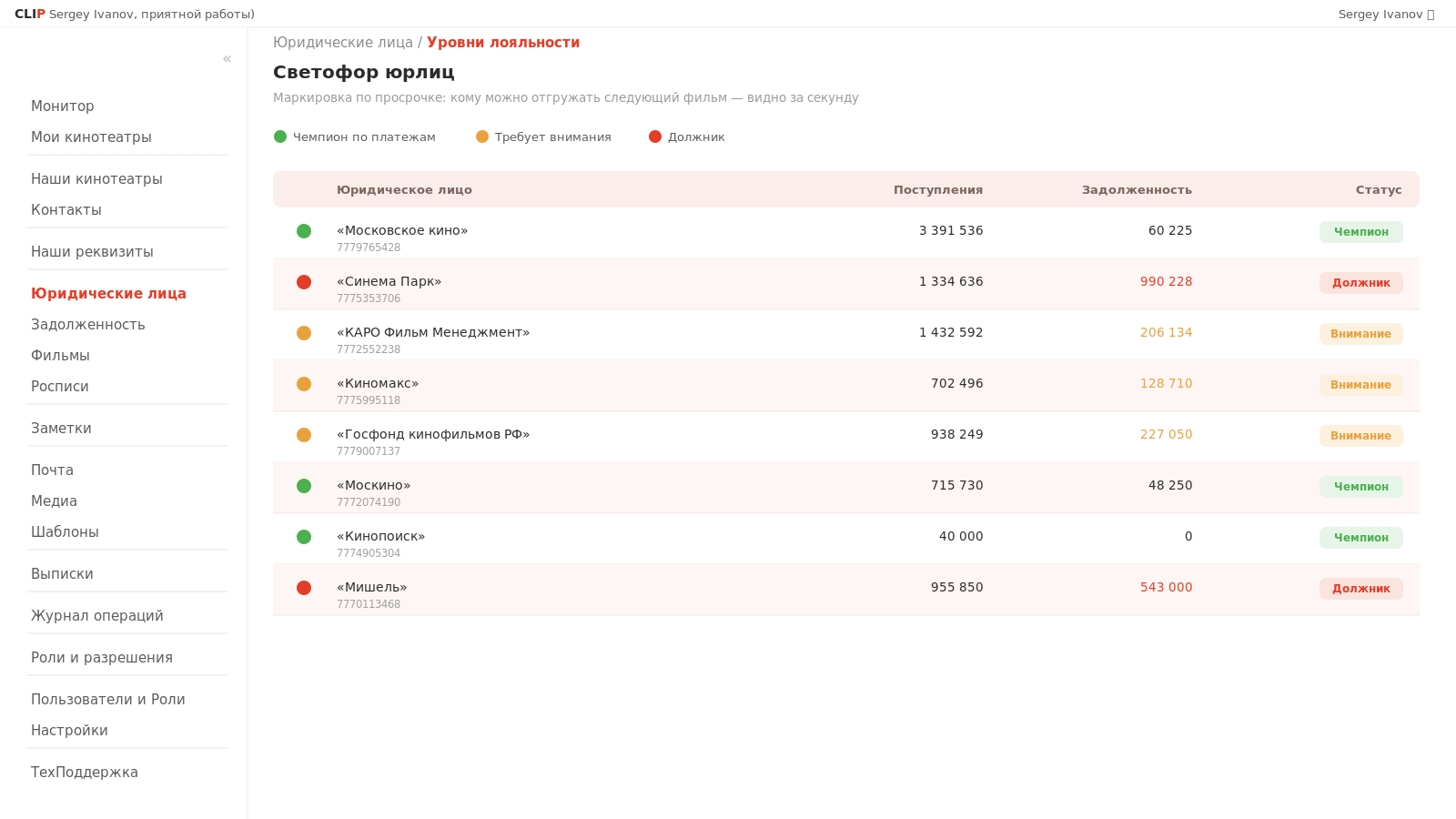Click Чемпион badge for «Кинопоиск»
The width and height of the screenshot is (1456, 819).
pos(1361,538)
